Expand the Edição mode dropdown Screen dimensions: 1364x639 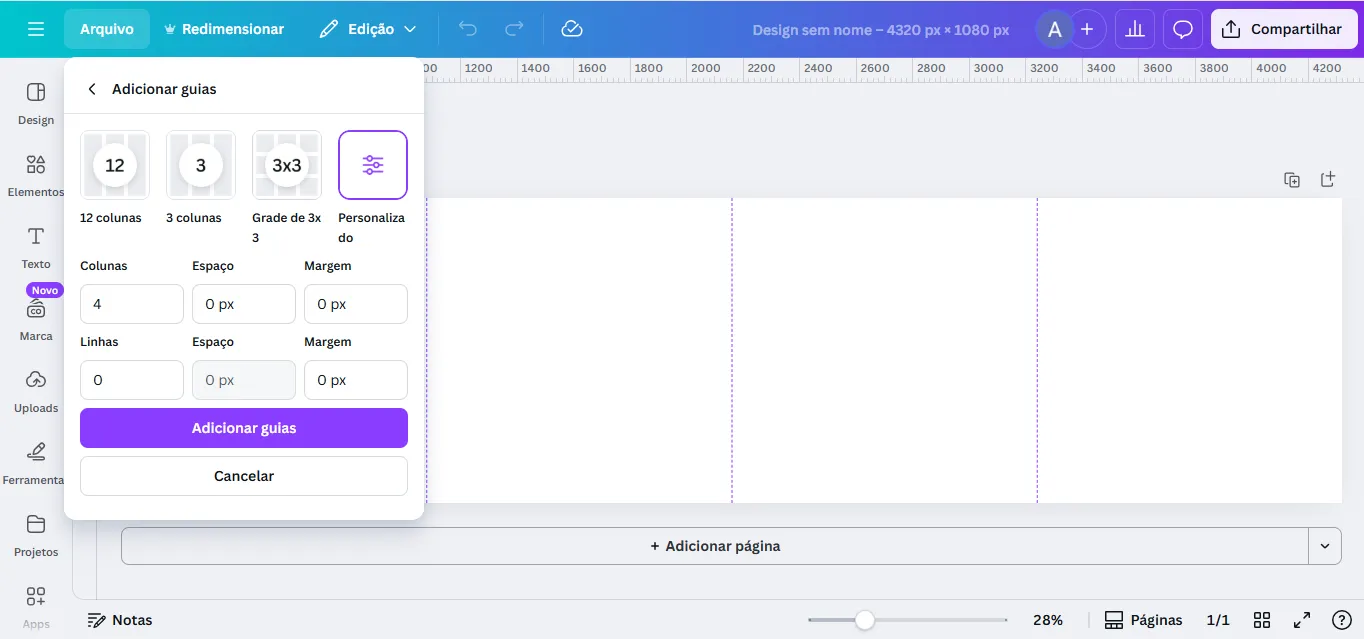click(x=367, y=29)
